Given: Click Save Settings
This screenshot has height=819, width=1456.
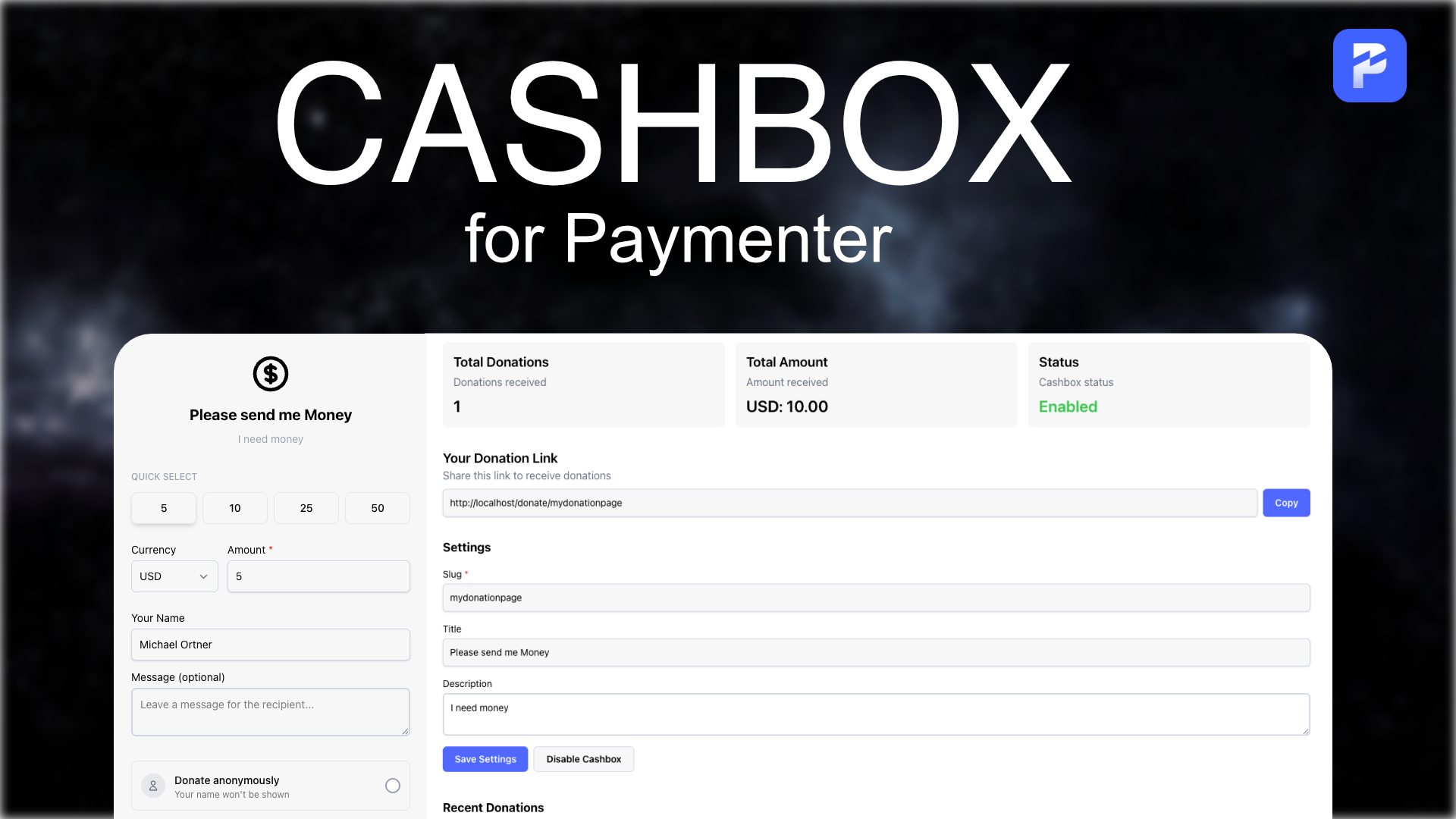Looking at the screenshot, I should click(485, 758).
